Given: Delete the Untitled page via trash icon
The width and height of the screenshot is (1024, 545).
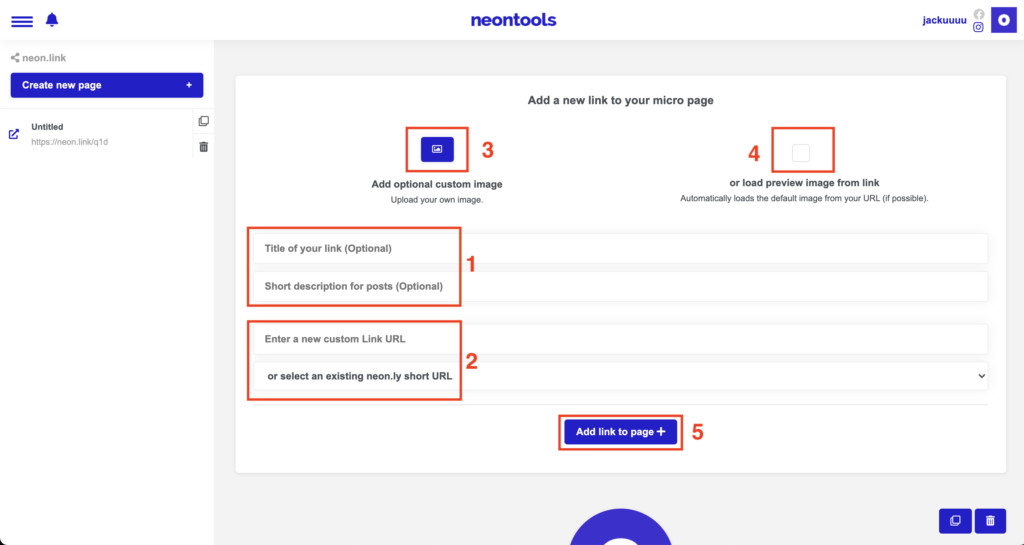Looking at the screenshot, I should [x=204, y=147].
